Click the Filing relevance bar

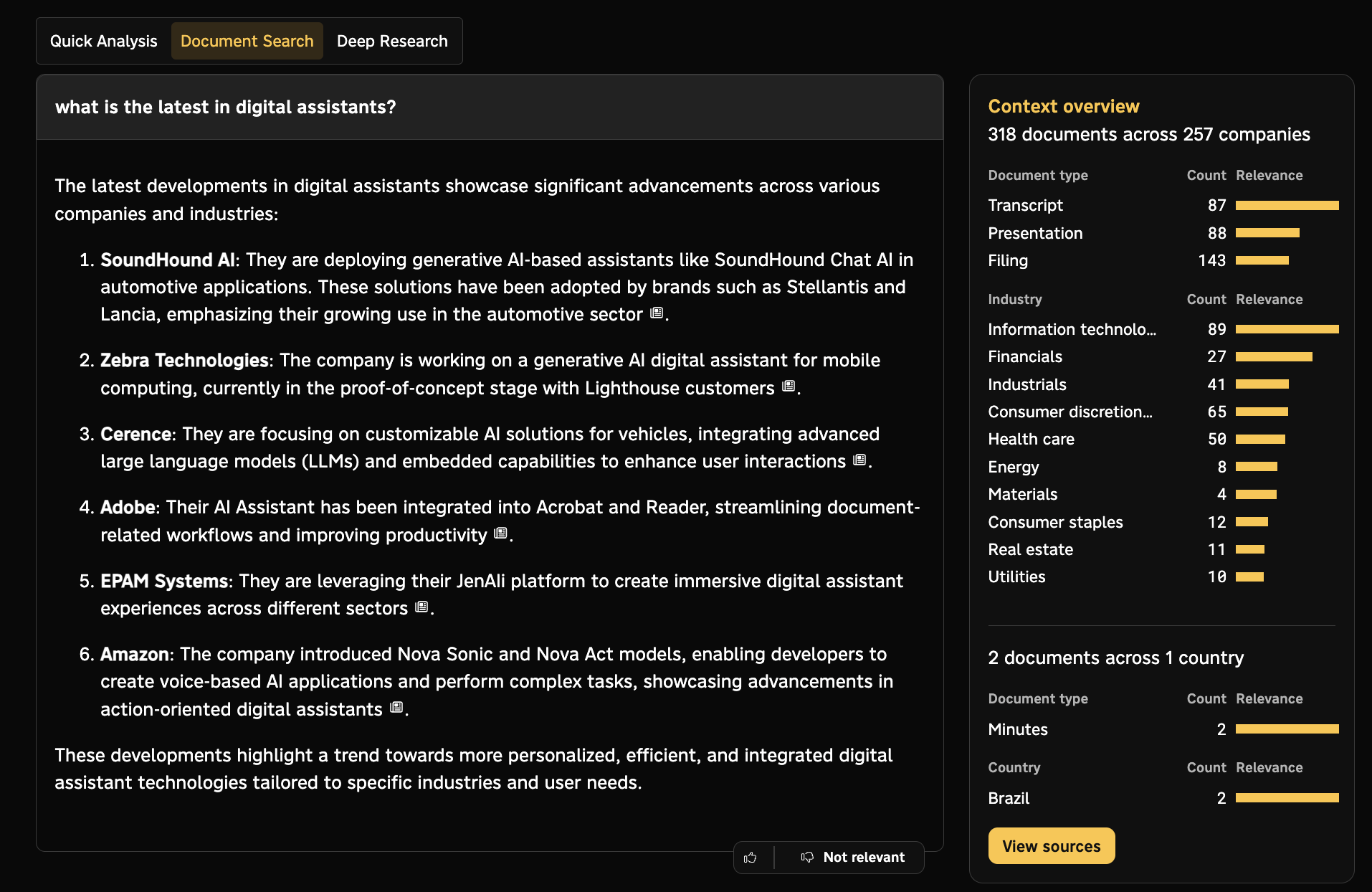[1262, 260]
